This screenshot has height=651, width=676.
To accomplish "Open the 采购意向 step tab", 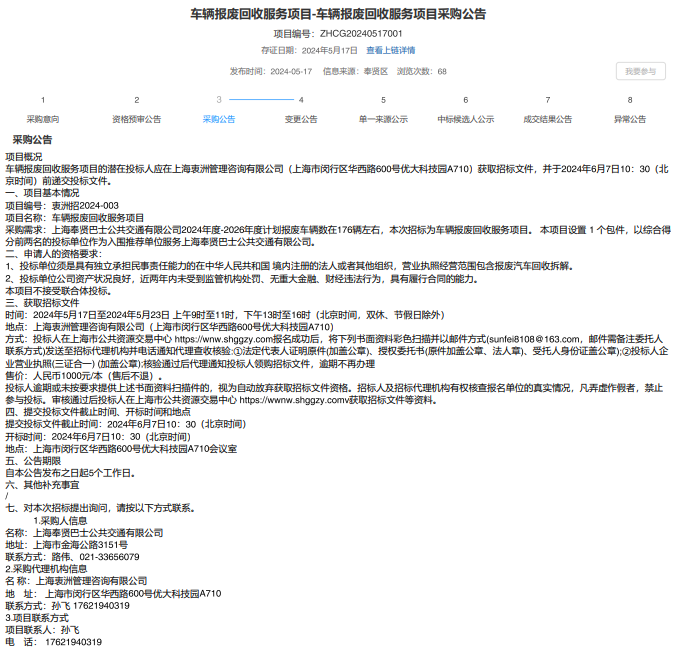I will click(42, 118).
